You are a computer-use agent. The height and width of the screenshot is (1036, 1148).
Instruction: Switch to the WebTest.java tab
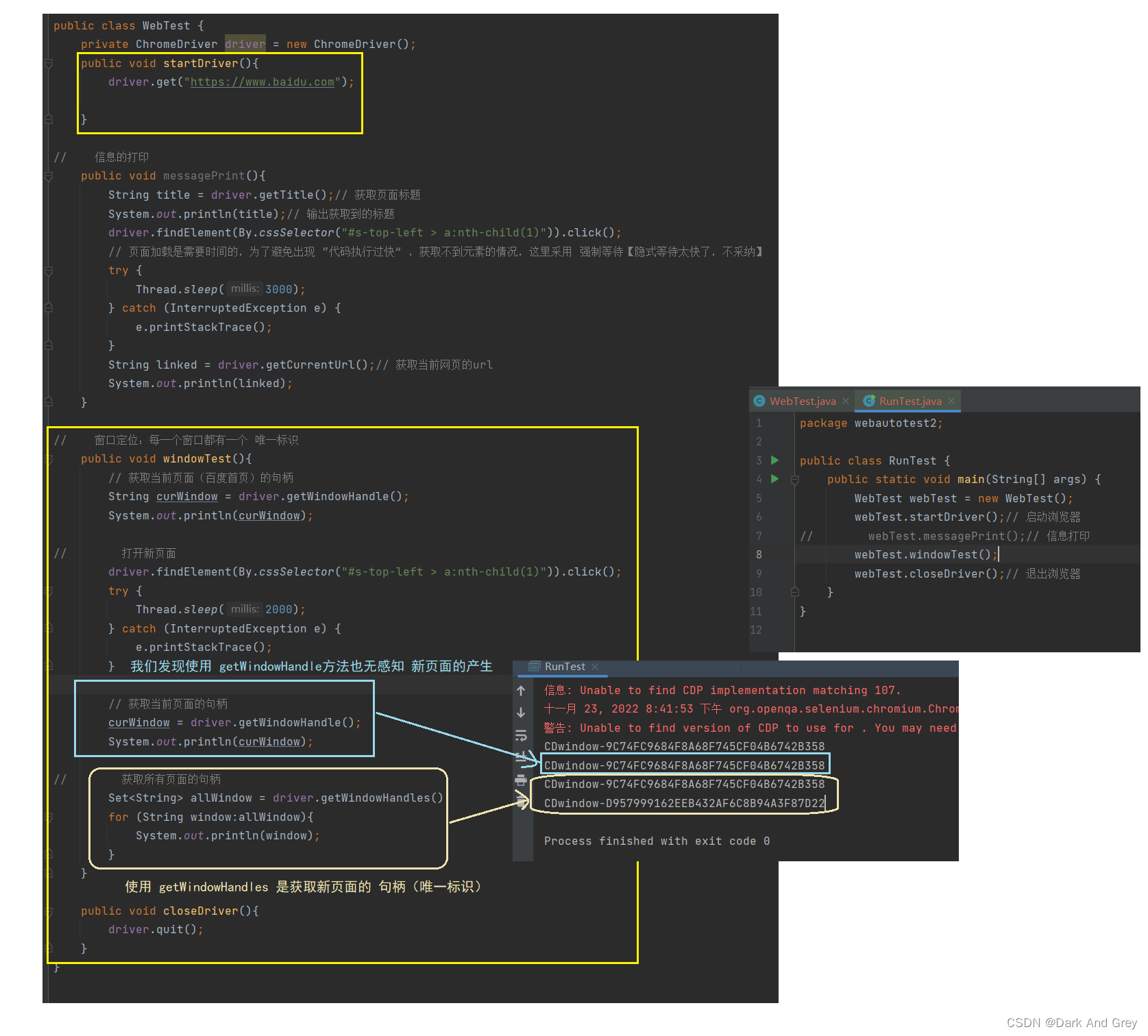tap(803, 401)
